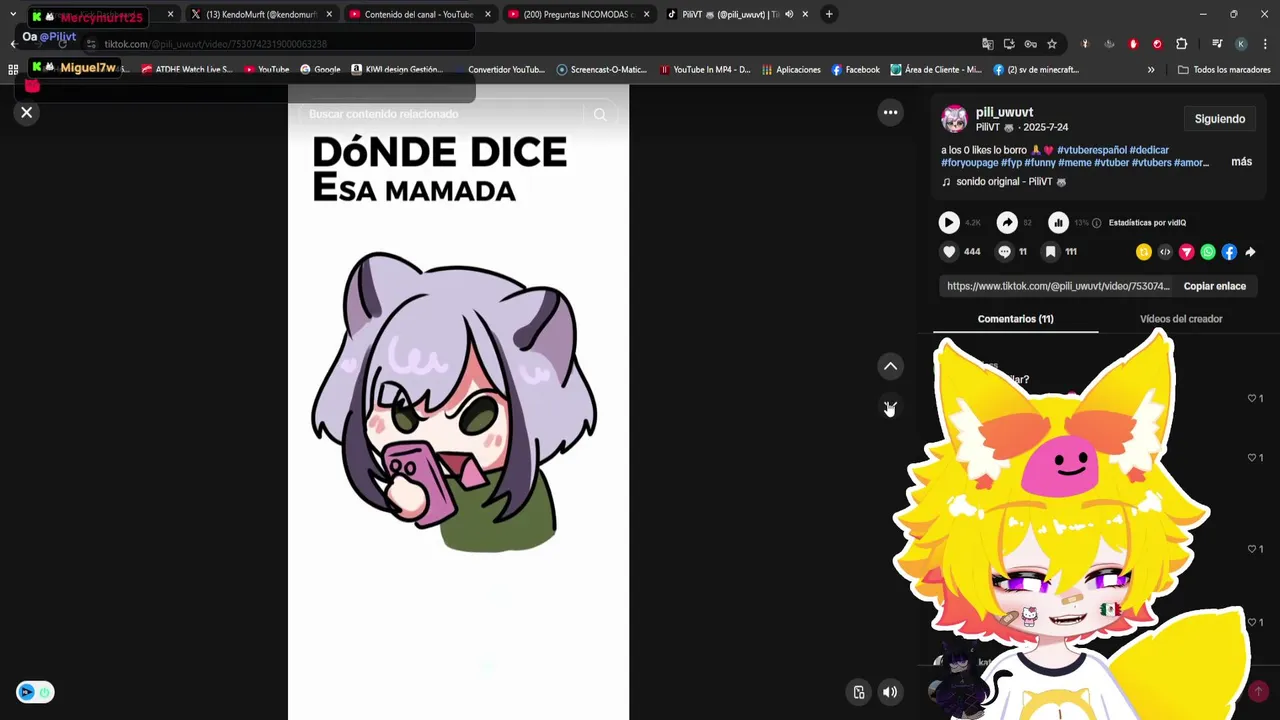Open the YouTube bookmark
Screen dimensions: 1280x720
[267, 70]
